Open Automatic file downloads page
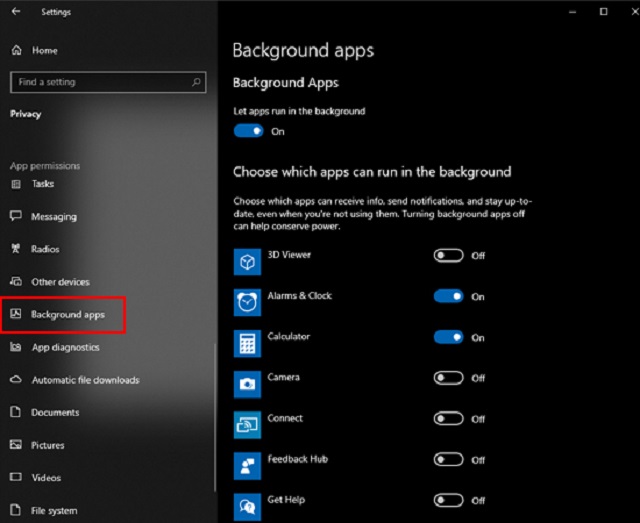The height and width of the screenshot is (523, 640). (86, 380)
